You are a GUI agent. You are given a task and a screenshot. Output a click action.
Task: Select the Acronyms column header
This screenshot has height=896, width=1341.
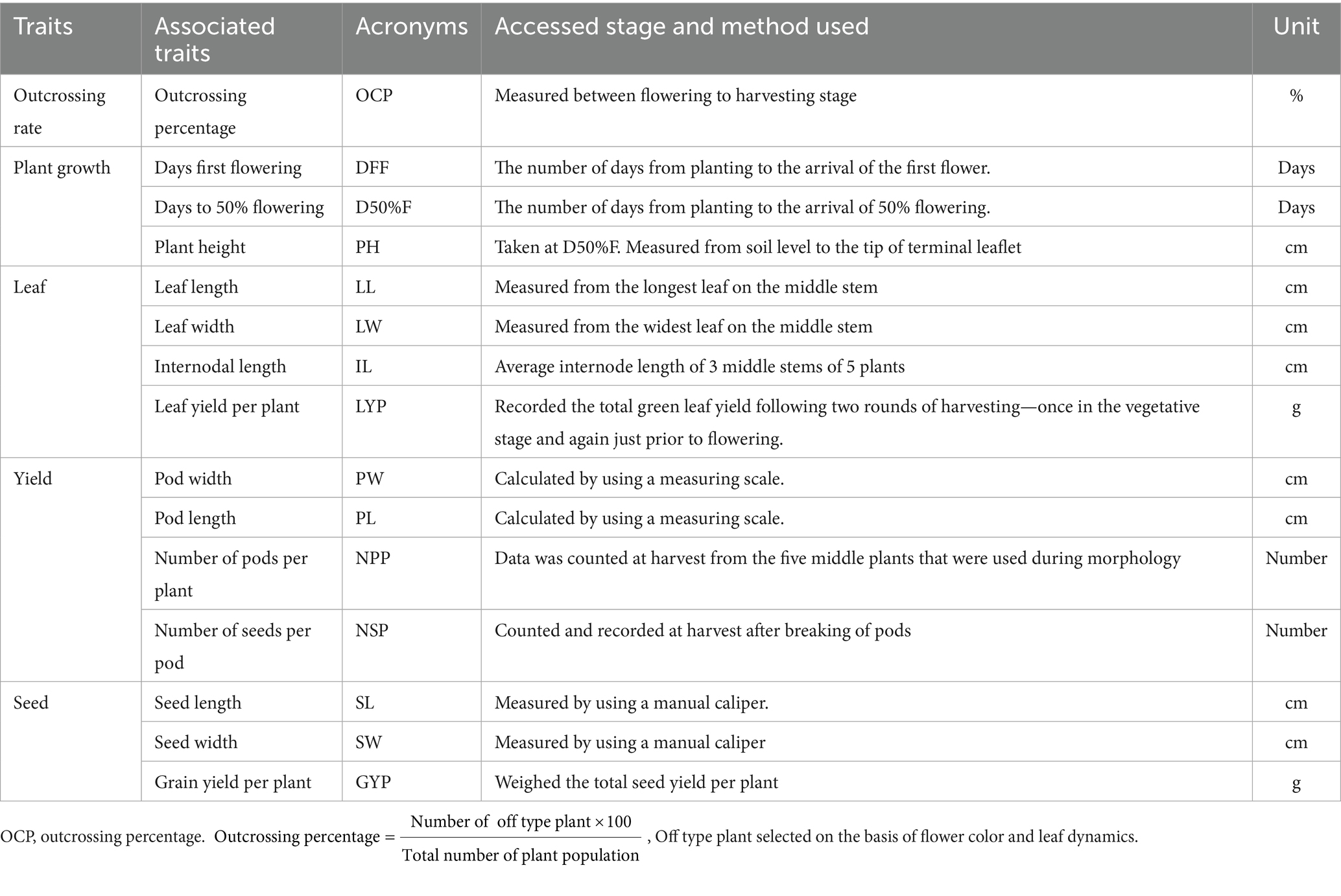point(411,27)
